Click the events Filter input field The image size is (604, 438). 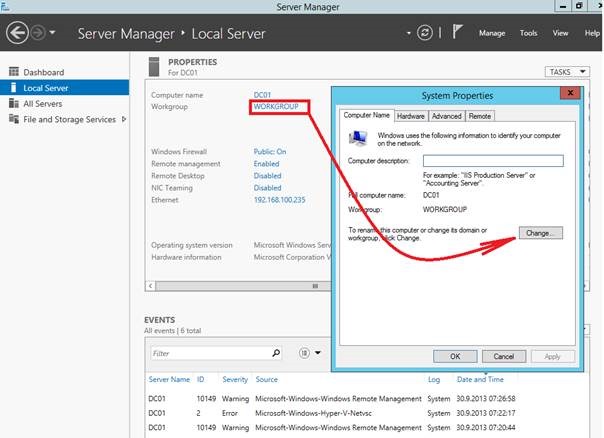[x=211, y=353]
